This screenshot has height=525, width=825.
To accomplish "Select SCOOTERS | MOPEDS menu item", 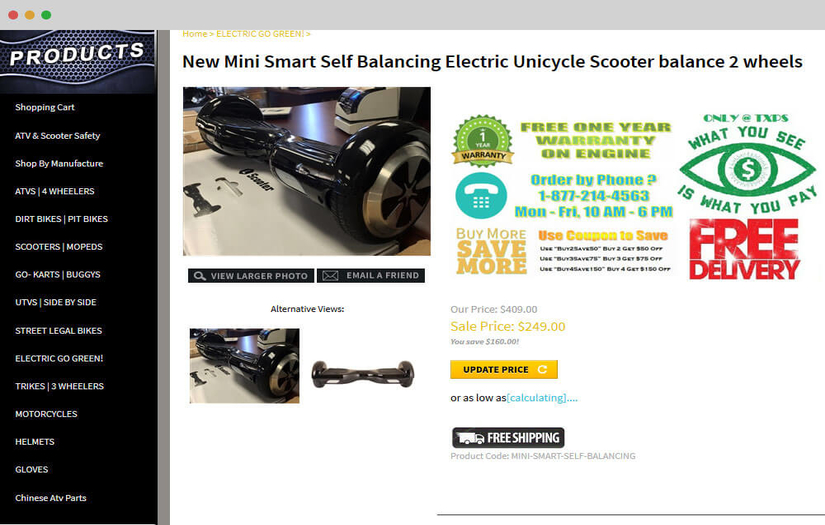I will (x=59, y=247).
